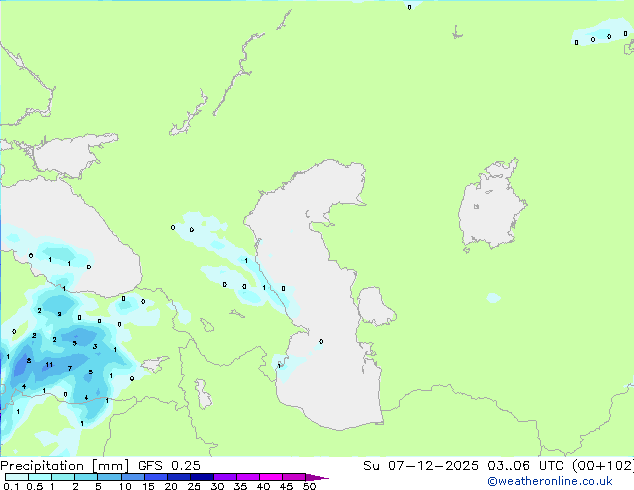Image resolution: width=634 pixels, height=490 pixels.
Task: Click the legend value '20'
Action: pos(171,486)
